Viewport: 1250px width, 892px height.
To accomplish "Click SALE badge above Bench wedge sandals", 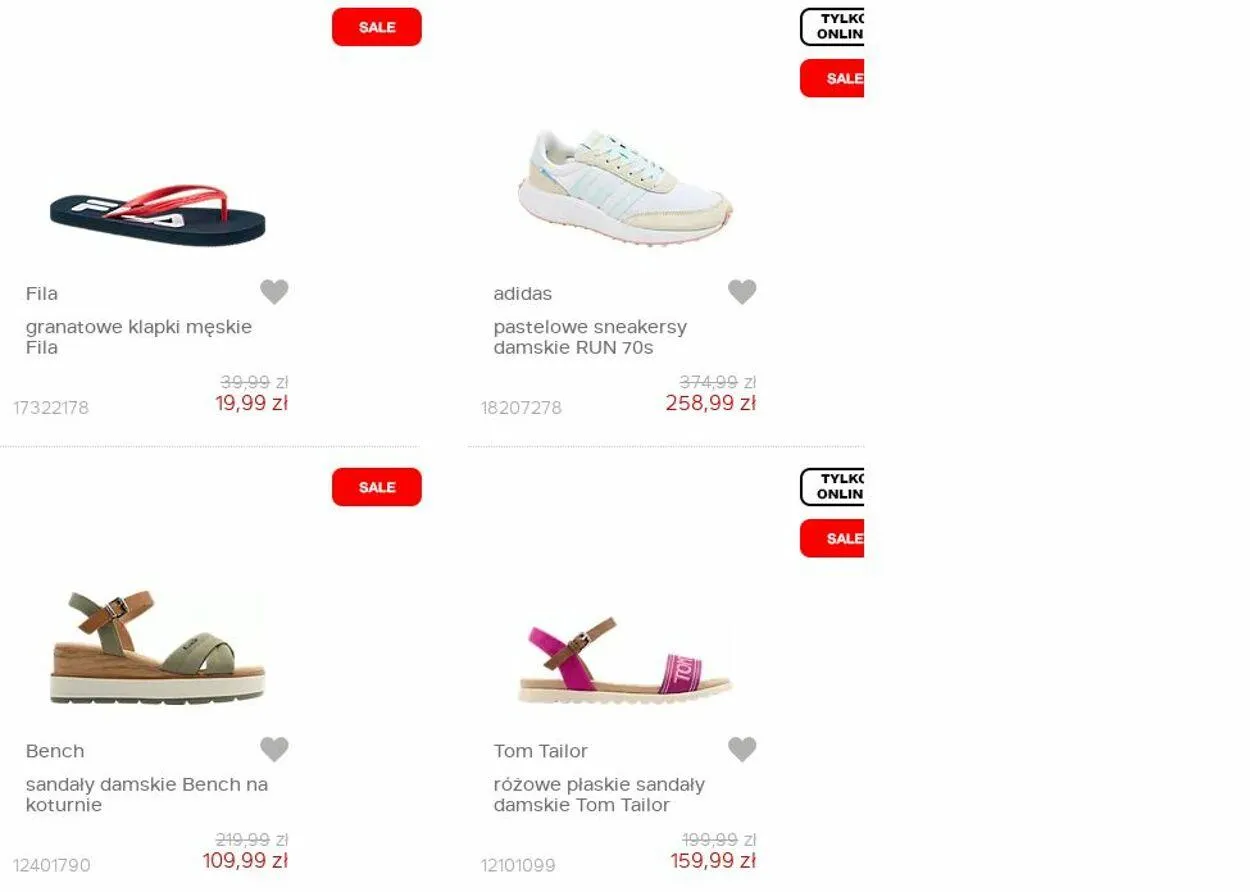I will [x=377, y=487].
